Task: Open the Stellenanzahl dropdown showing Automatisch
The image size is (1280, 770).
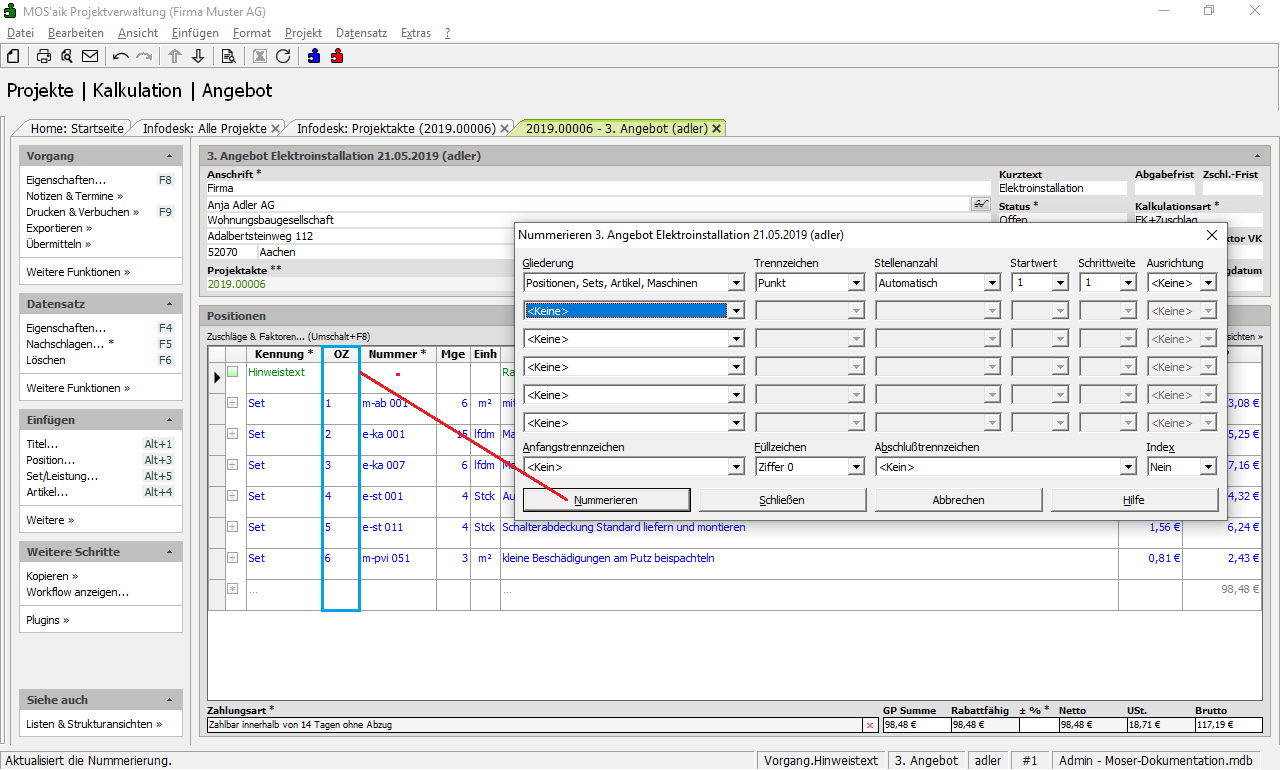Action: tap(991, 284)
